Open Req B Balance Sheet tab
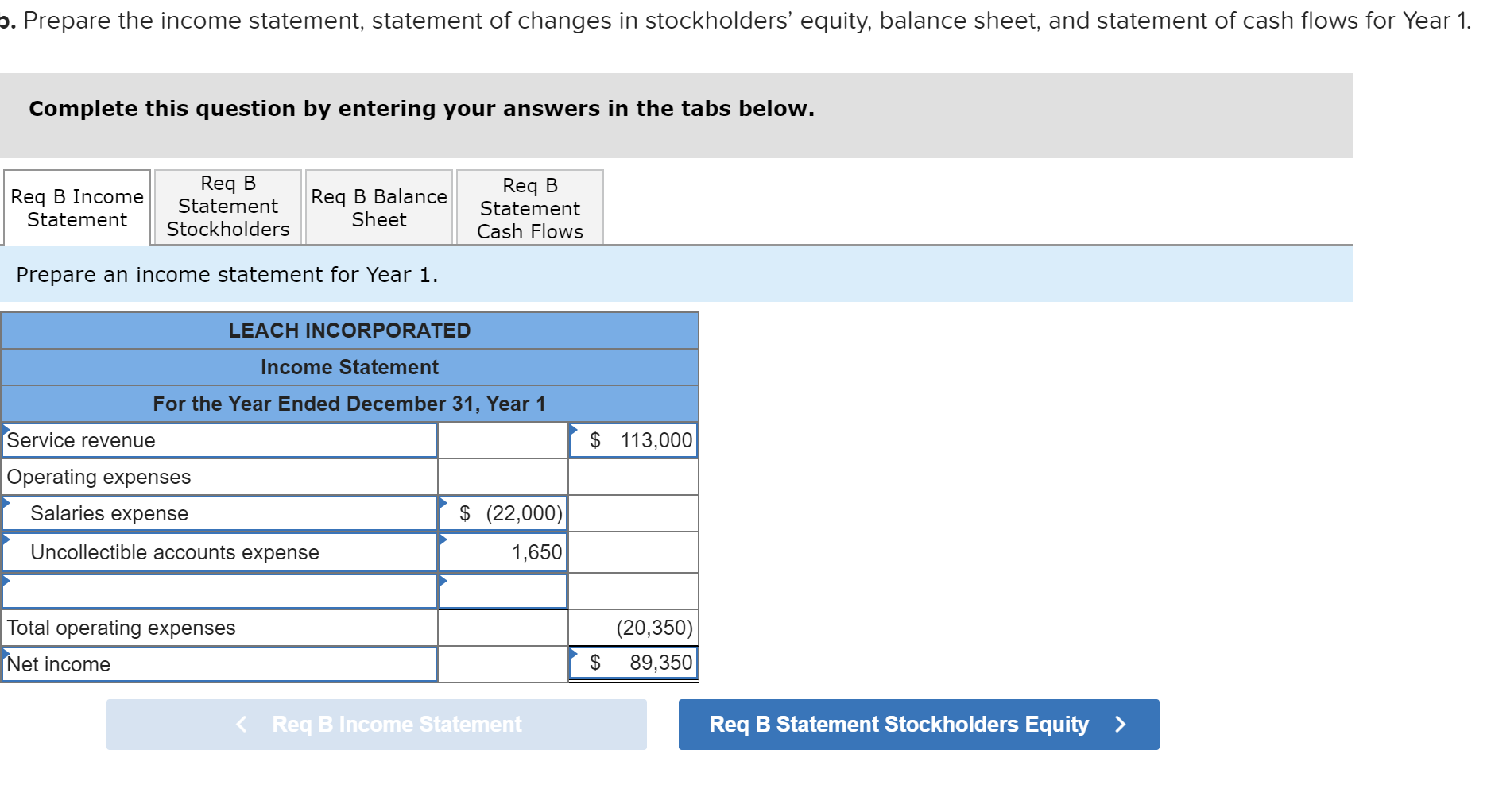The height and width of the screenshot is (812, 1491). pos(379,207)
